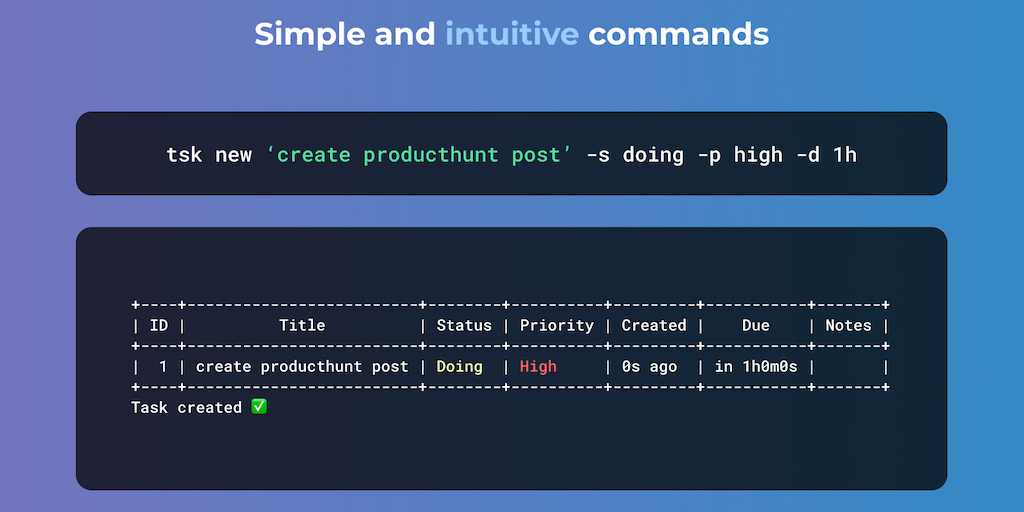The width and height of the screenshot is (1024, 512).
Task: Click the Notes column header
Action: (848, 325)
